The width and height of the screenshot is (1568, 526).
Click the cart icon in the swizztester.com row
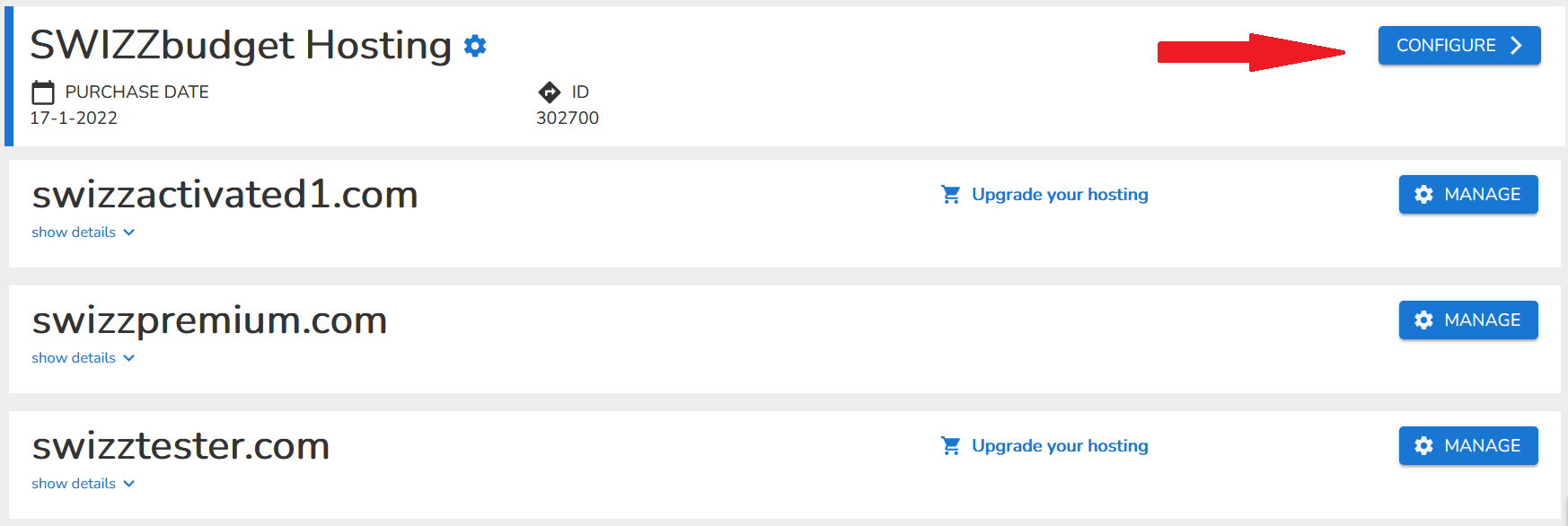951,446
